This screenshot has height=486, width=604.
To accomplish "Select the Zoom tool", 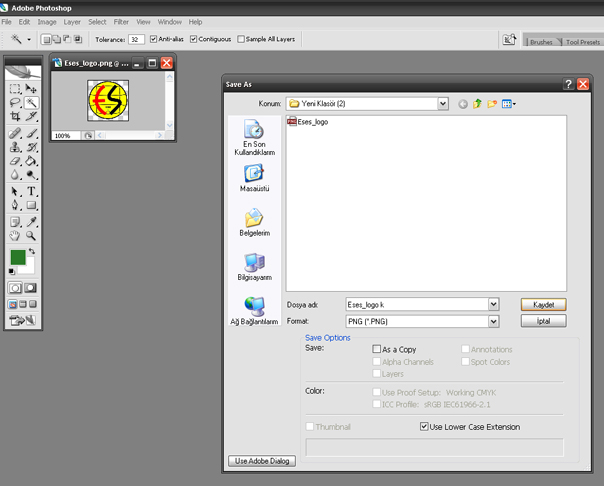I will click(31, 236).
